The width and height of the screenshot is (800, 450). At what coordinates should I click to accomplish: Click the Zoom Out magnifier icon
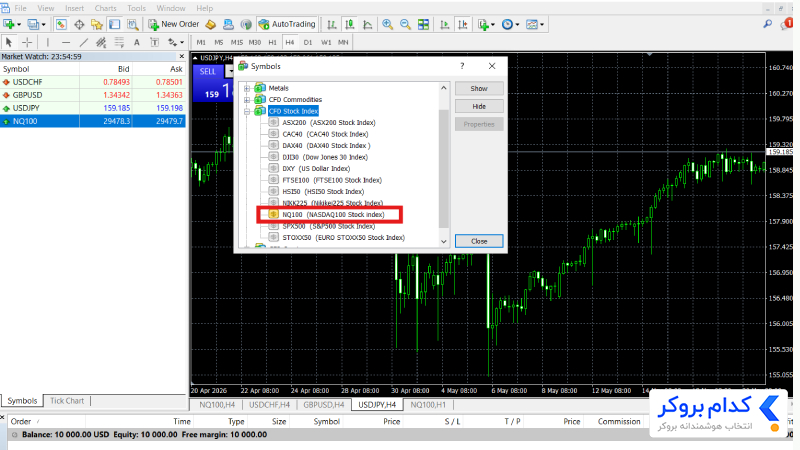405,24
